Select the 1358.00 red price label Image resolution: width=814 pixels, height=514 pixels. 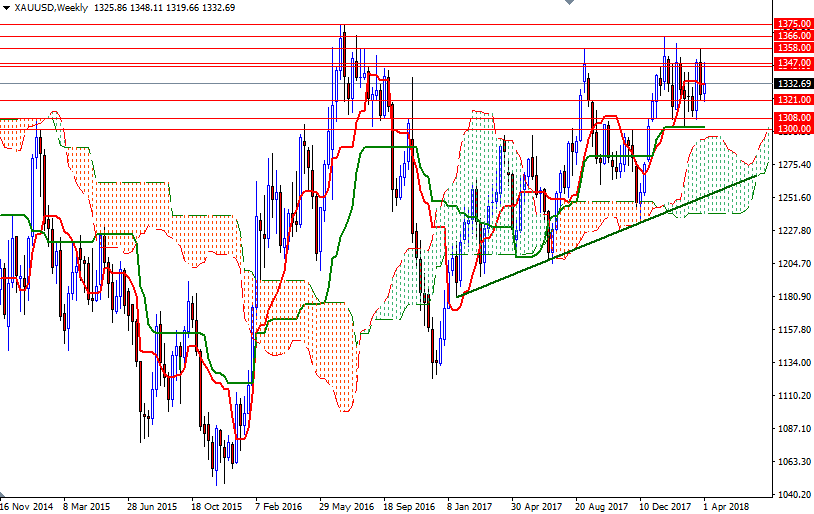[792, 47]
